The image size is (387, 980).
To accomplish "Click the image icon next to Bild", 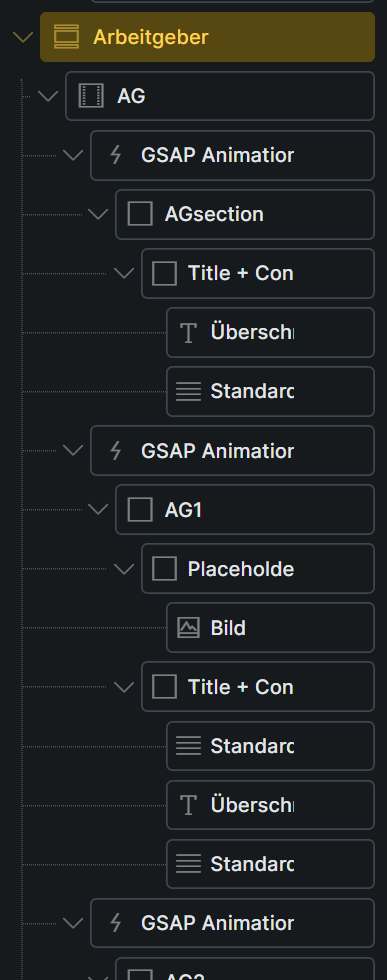I will coord(188,628).
